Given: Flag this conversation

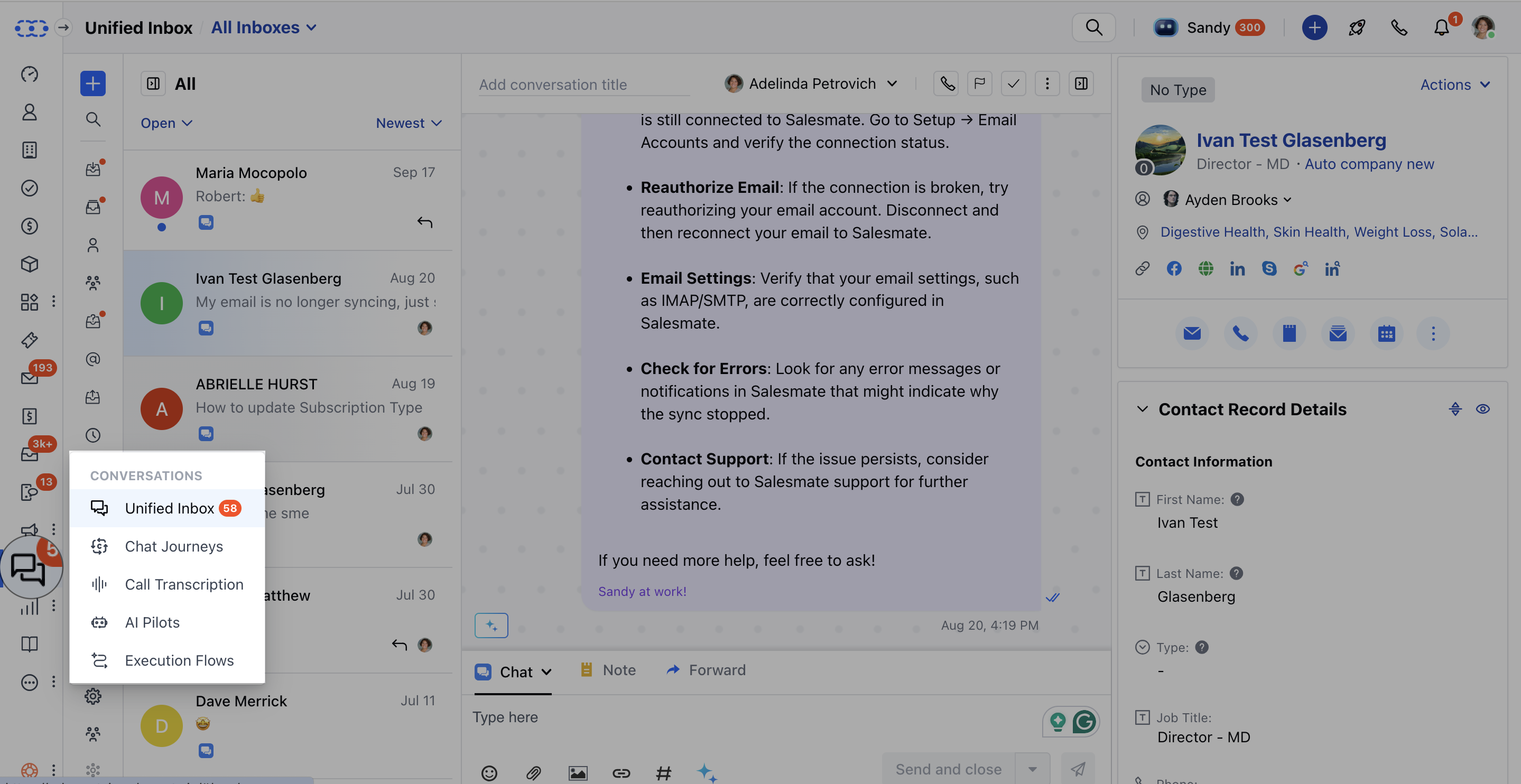Looking at the screenshot, I should (979, 84).
